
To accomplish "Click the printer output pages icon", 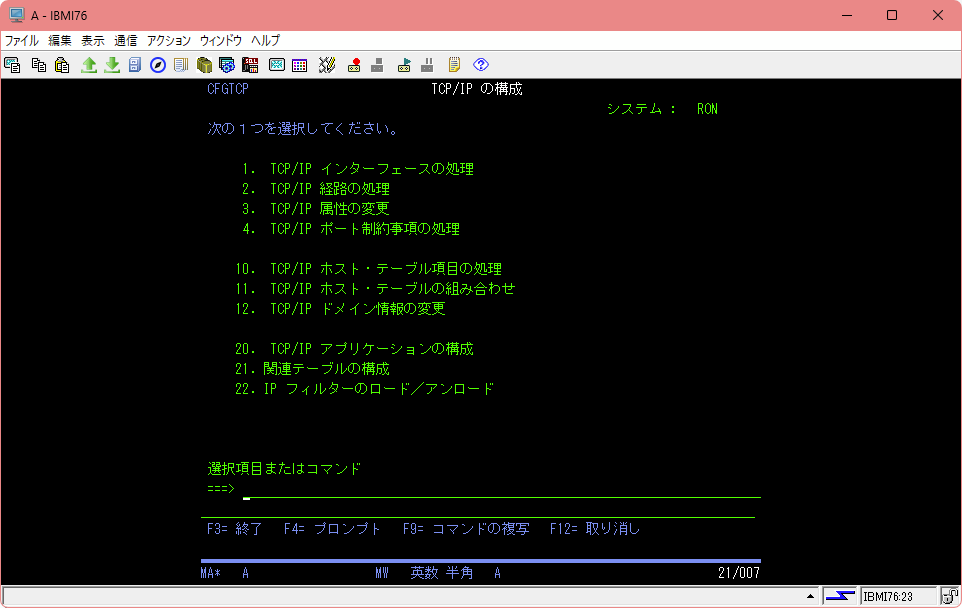I will pyautogui.click(x=181, y=64).
